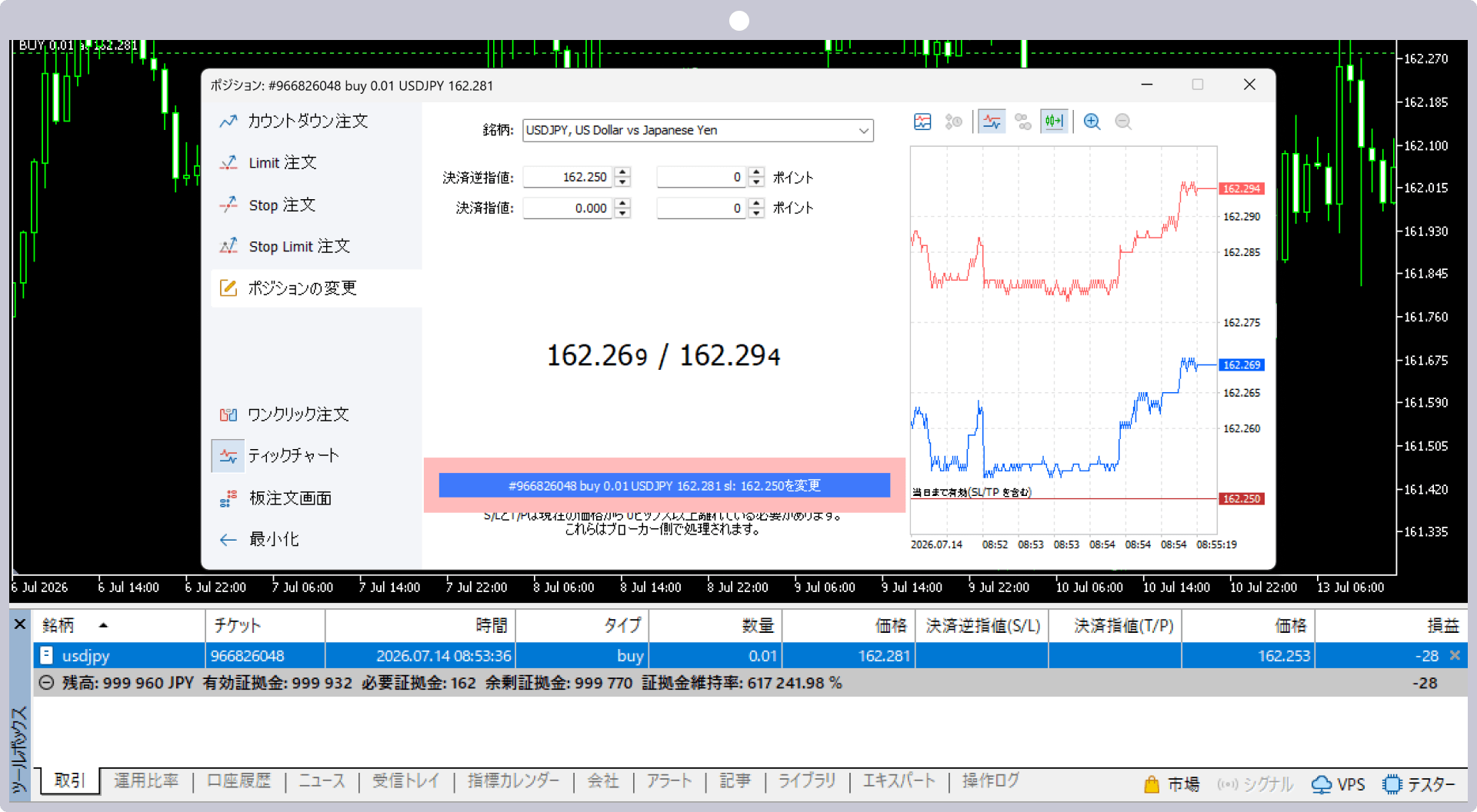Click the red-blue chart window icon in toolbar
The width and height of the screenshot is (1477, 812).
(922, 121)
